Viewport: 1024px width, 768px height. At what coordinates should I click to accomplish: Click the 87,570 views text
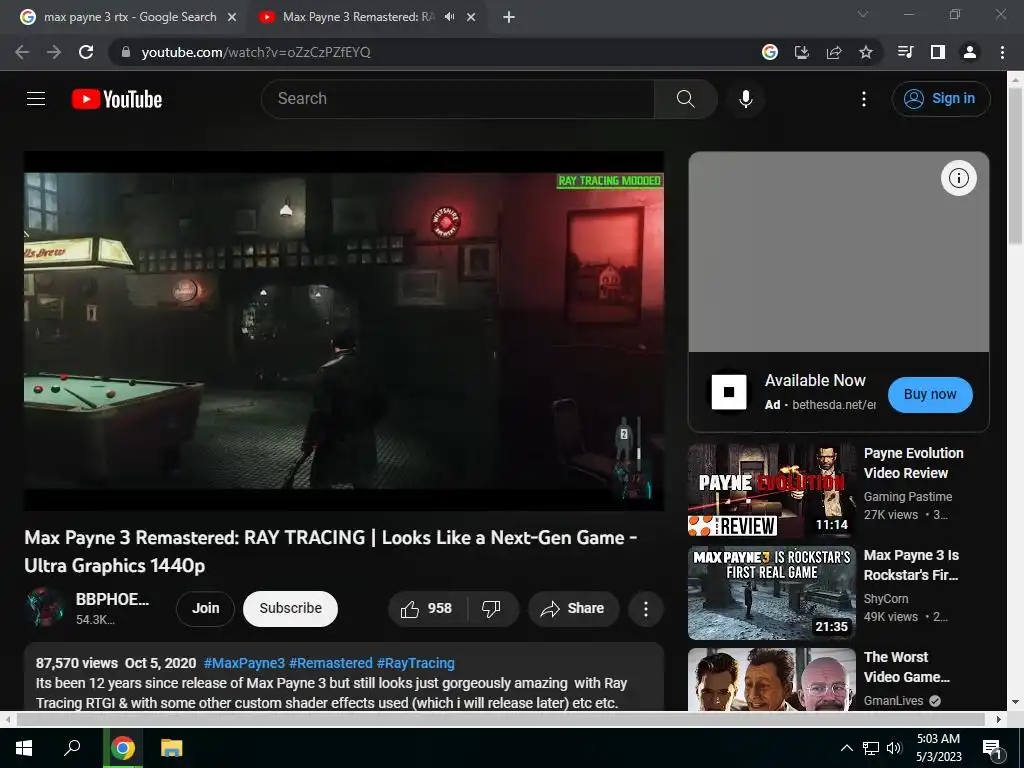(76, 663)
